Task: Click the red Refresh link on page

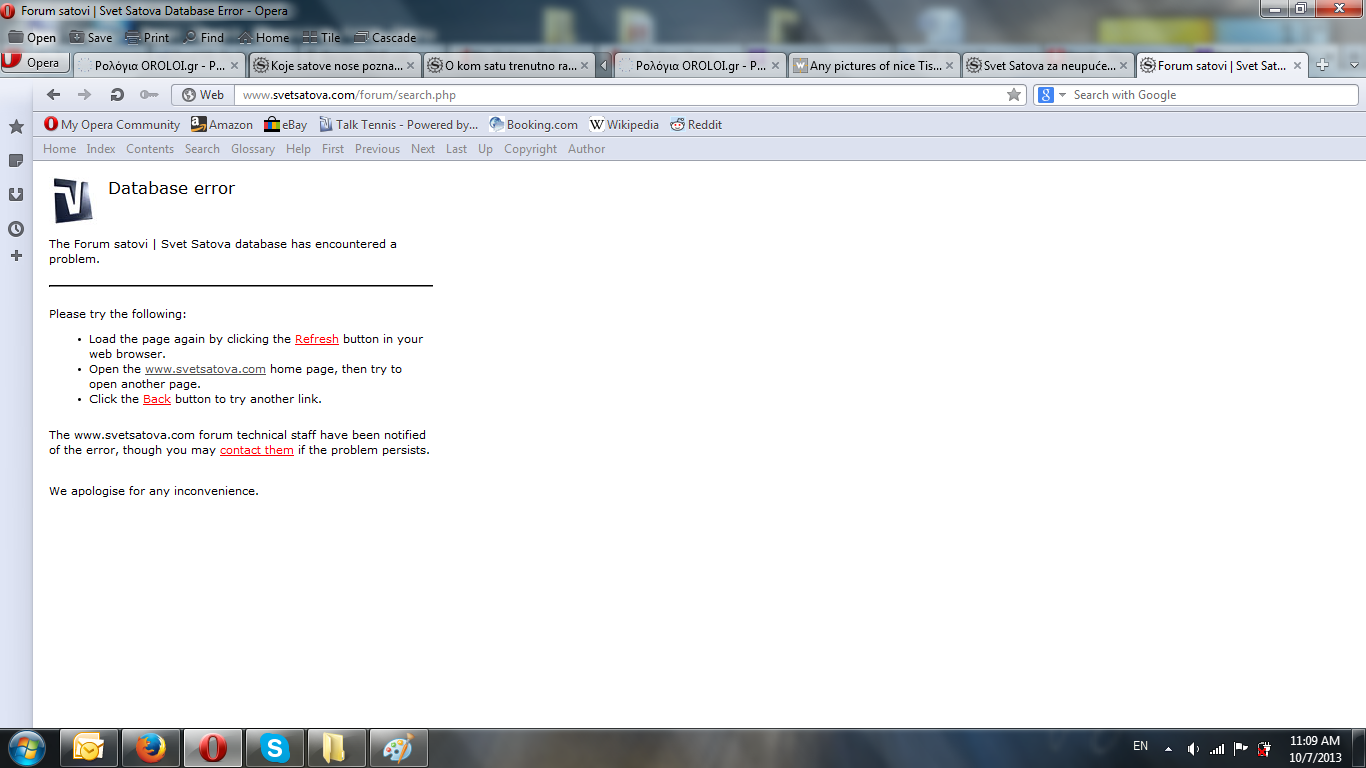Action: tap(316, 339)
